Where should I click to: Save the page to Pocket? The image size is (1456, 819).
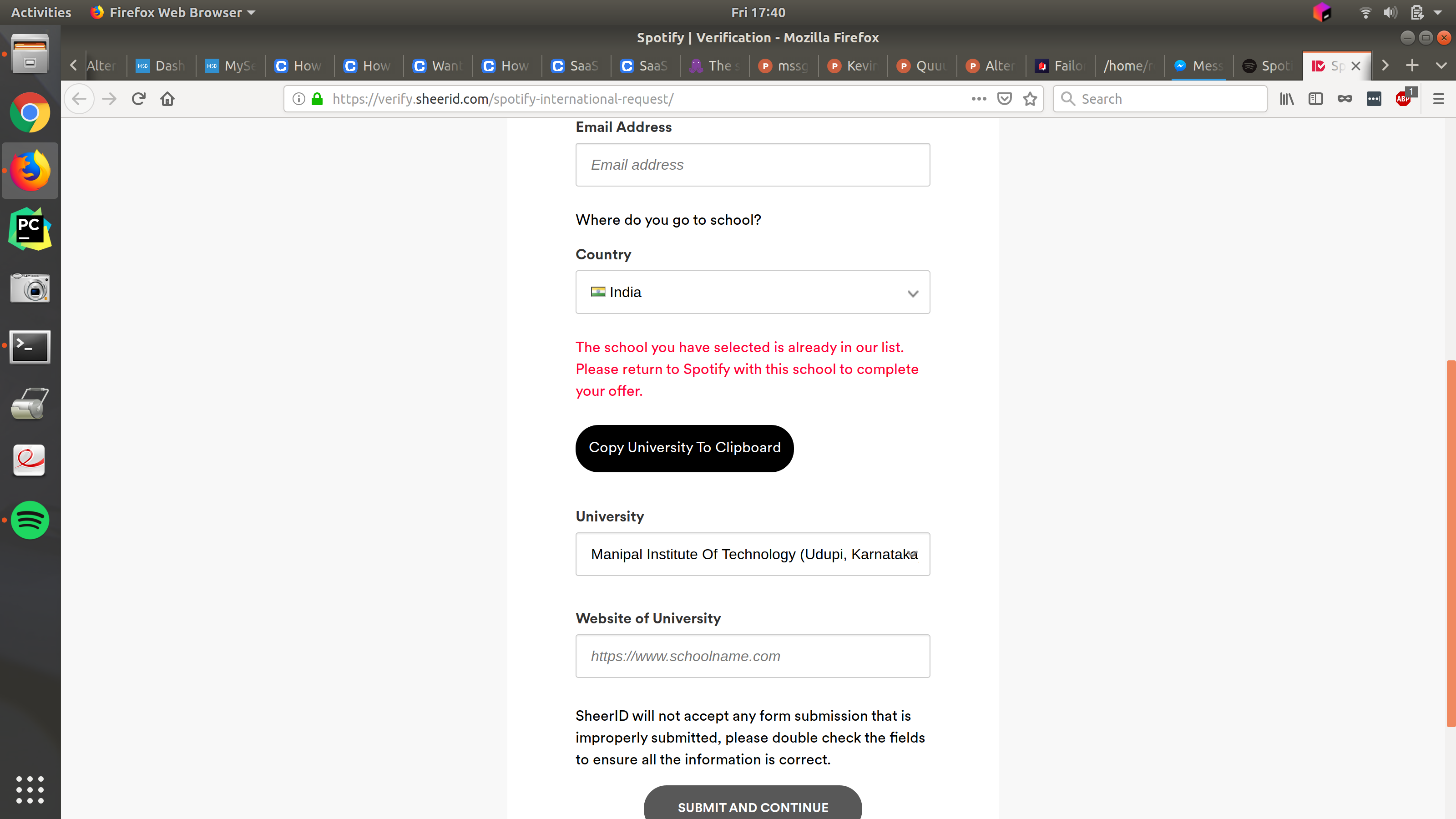pyautogui.click(x=1004, y=99)
